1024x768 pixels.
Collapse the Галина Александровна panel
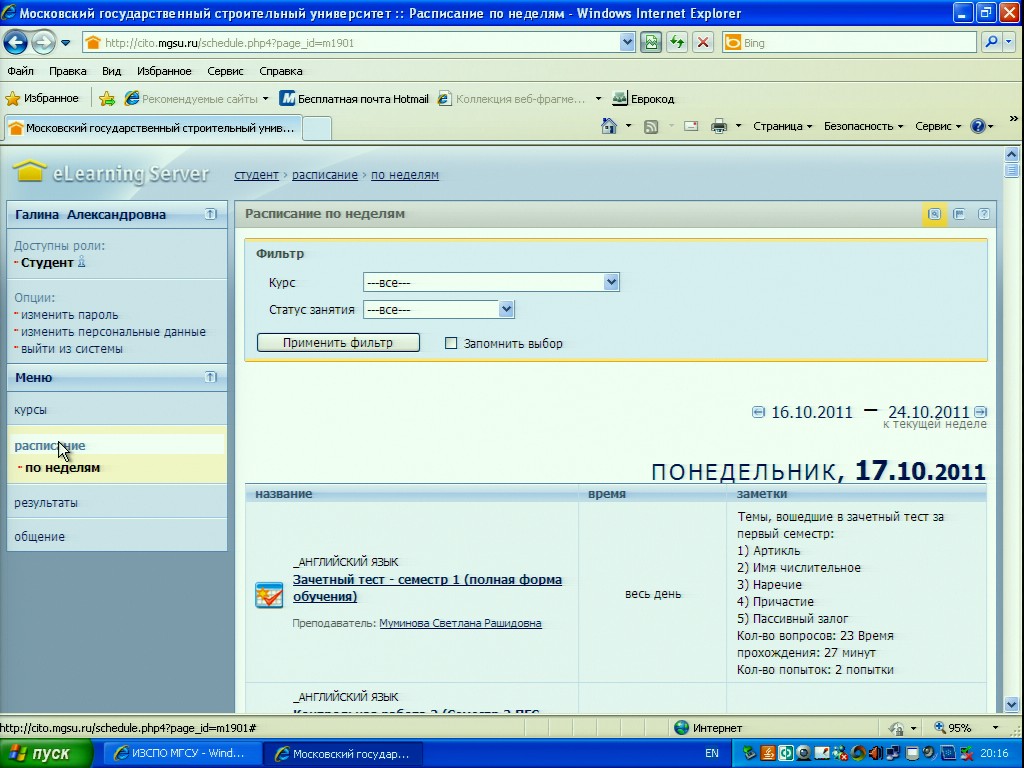coord(210,214)
